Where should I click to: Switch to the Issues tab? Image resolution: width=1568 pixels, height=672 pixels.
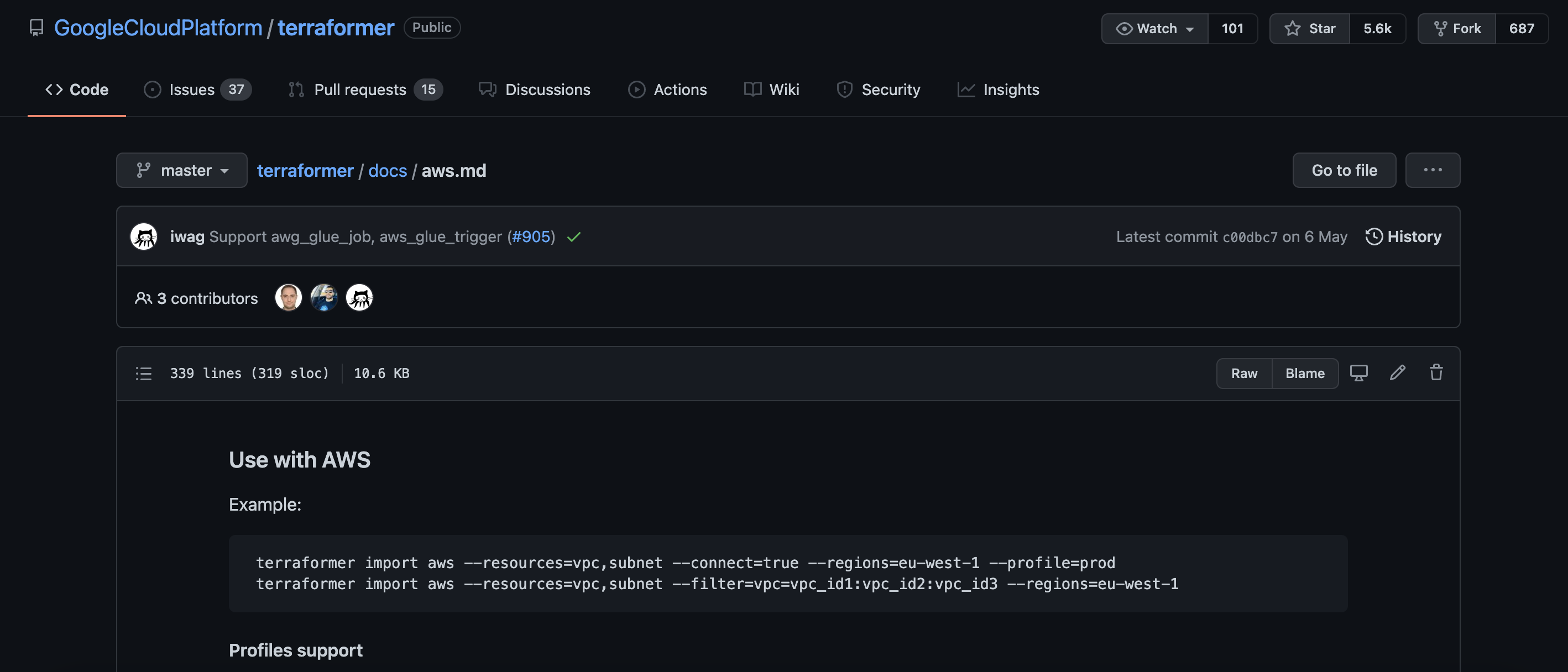click(x=197, y=90)
